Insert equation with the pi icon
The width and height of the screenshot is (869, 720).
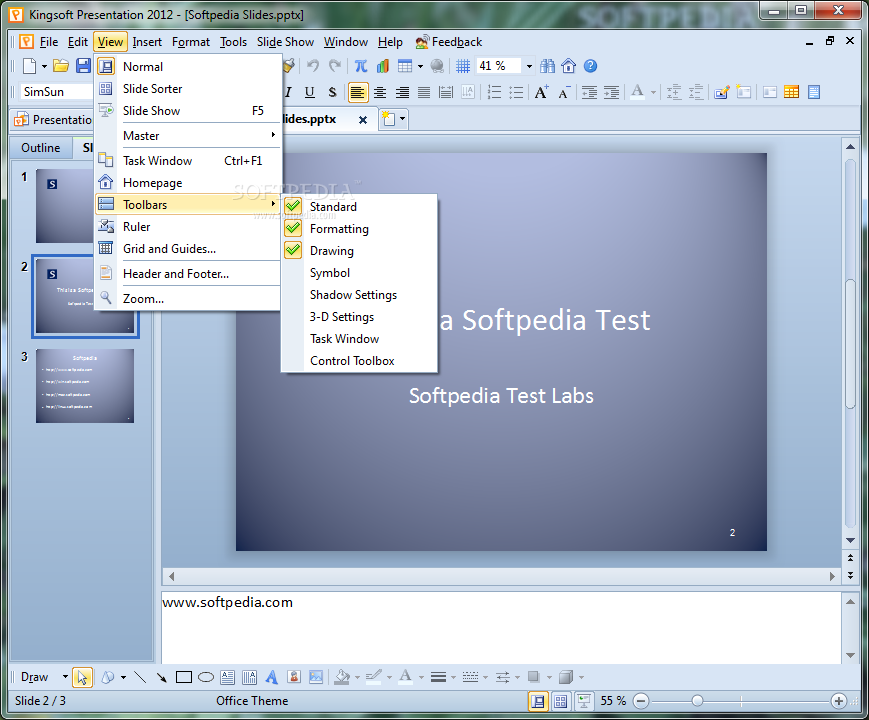pyautogui.click(x=361, y=66)
